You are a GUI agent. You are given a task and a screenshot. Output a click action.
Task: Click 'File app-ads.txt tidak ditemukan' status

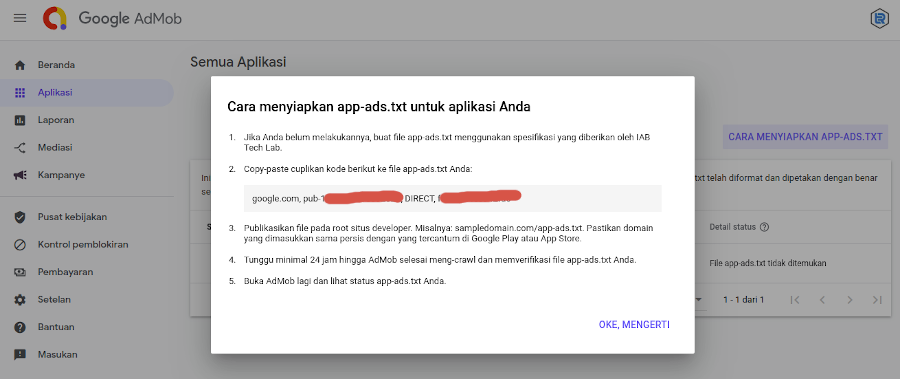(768, 263)
